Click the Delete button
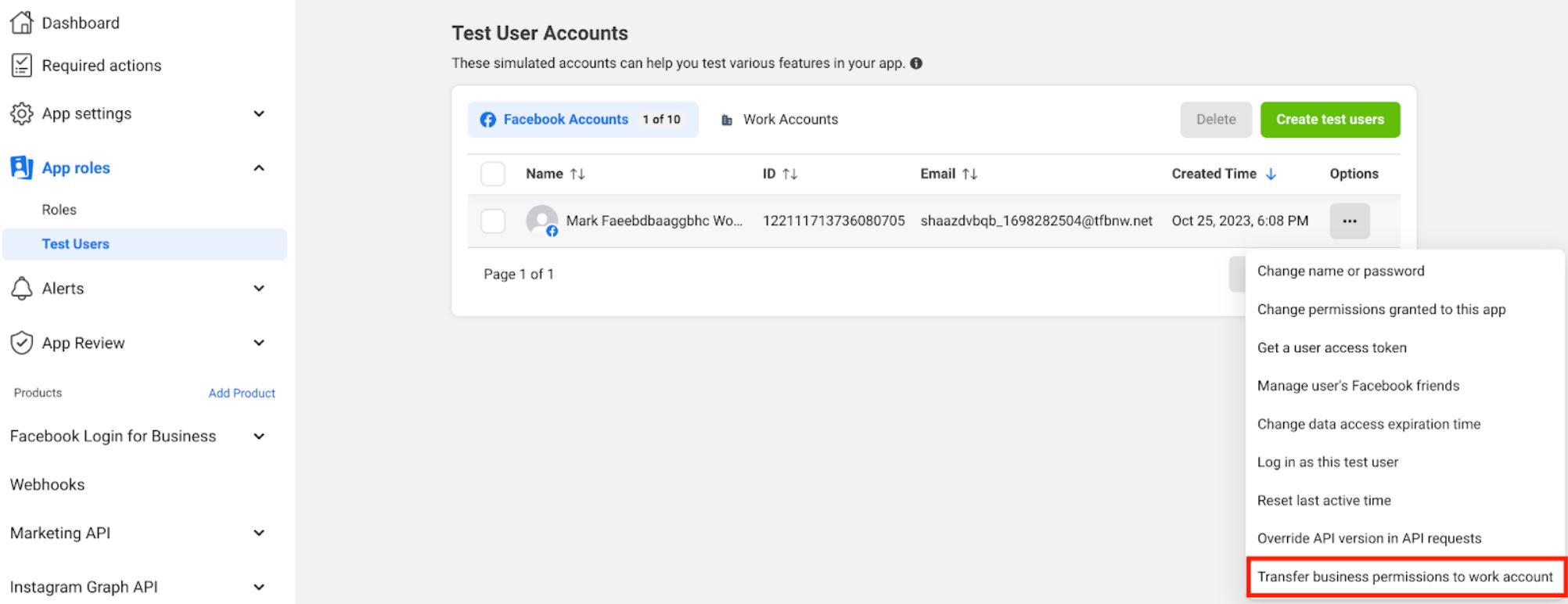 click(1216, 120)
